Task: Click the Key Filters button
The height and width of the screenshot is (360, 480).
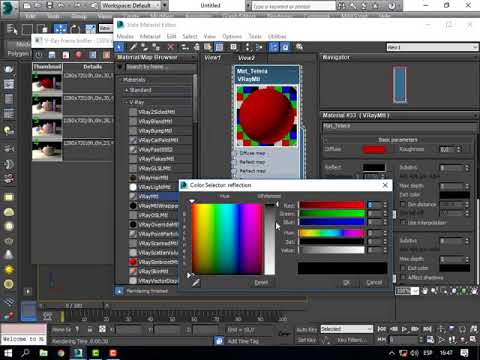Action: point(352,340)
